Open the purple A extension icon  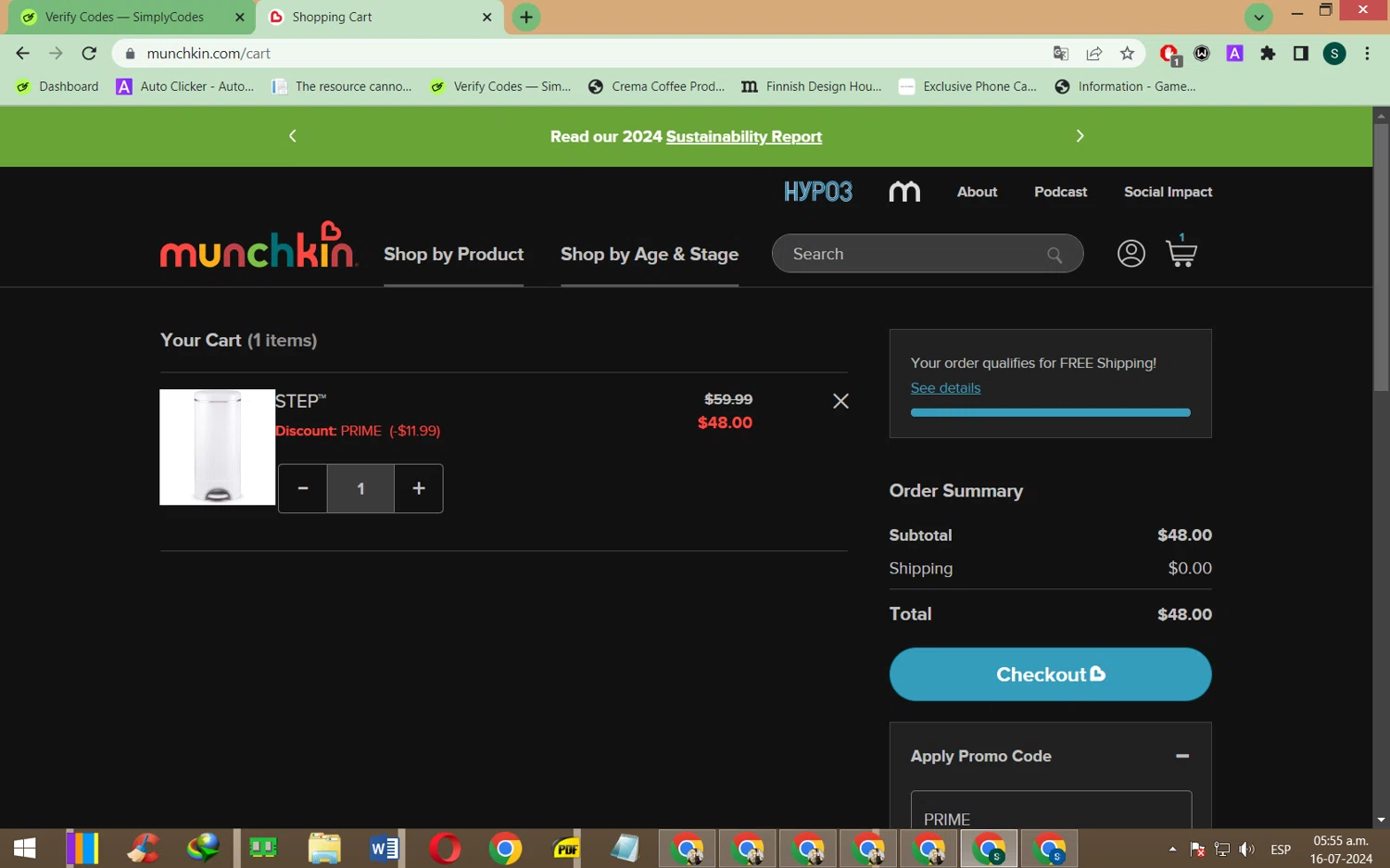(x=1234, y=54)
